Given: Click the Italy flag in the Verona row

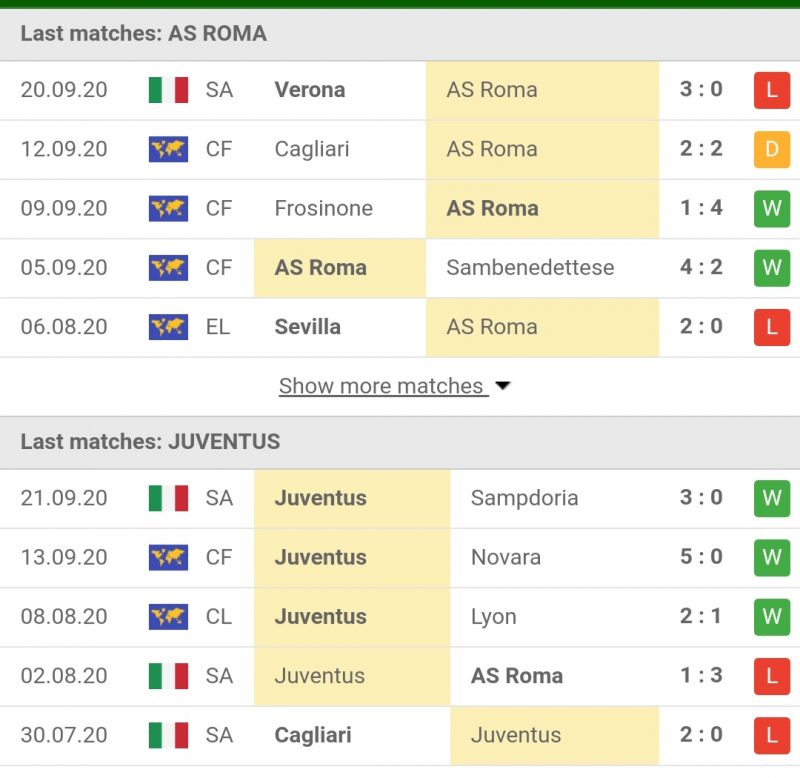Looking at the screenshot, I should [168, 90].
